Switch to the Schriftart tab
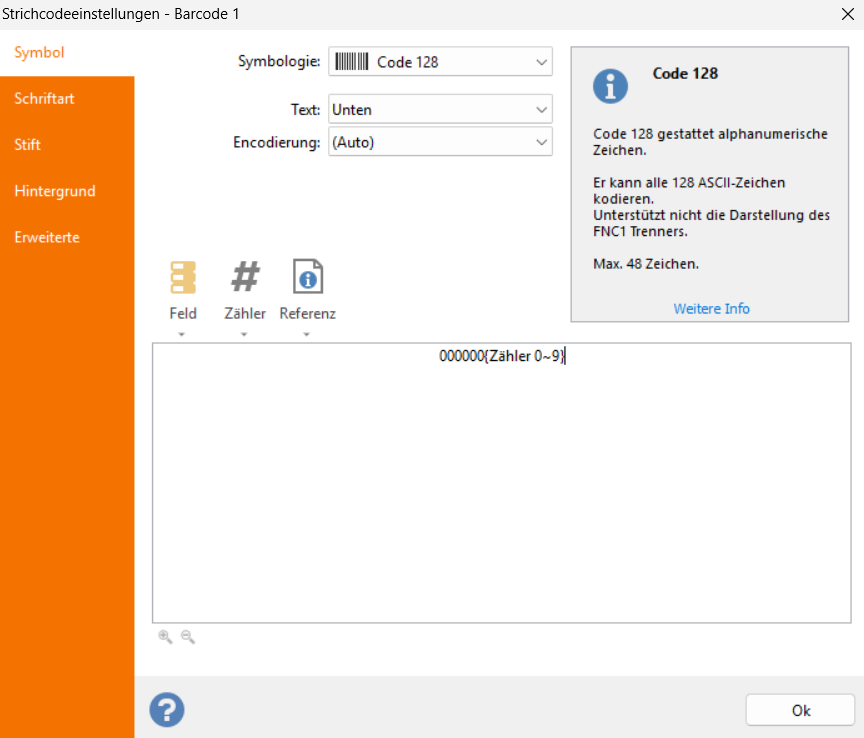The width and height of the screenshot is (864, 738). click(45, 99)
